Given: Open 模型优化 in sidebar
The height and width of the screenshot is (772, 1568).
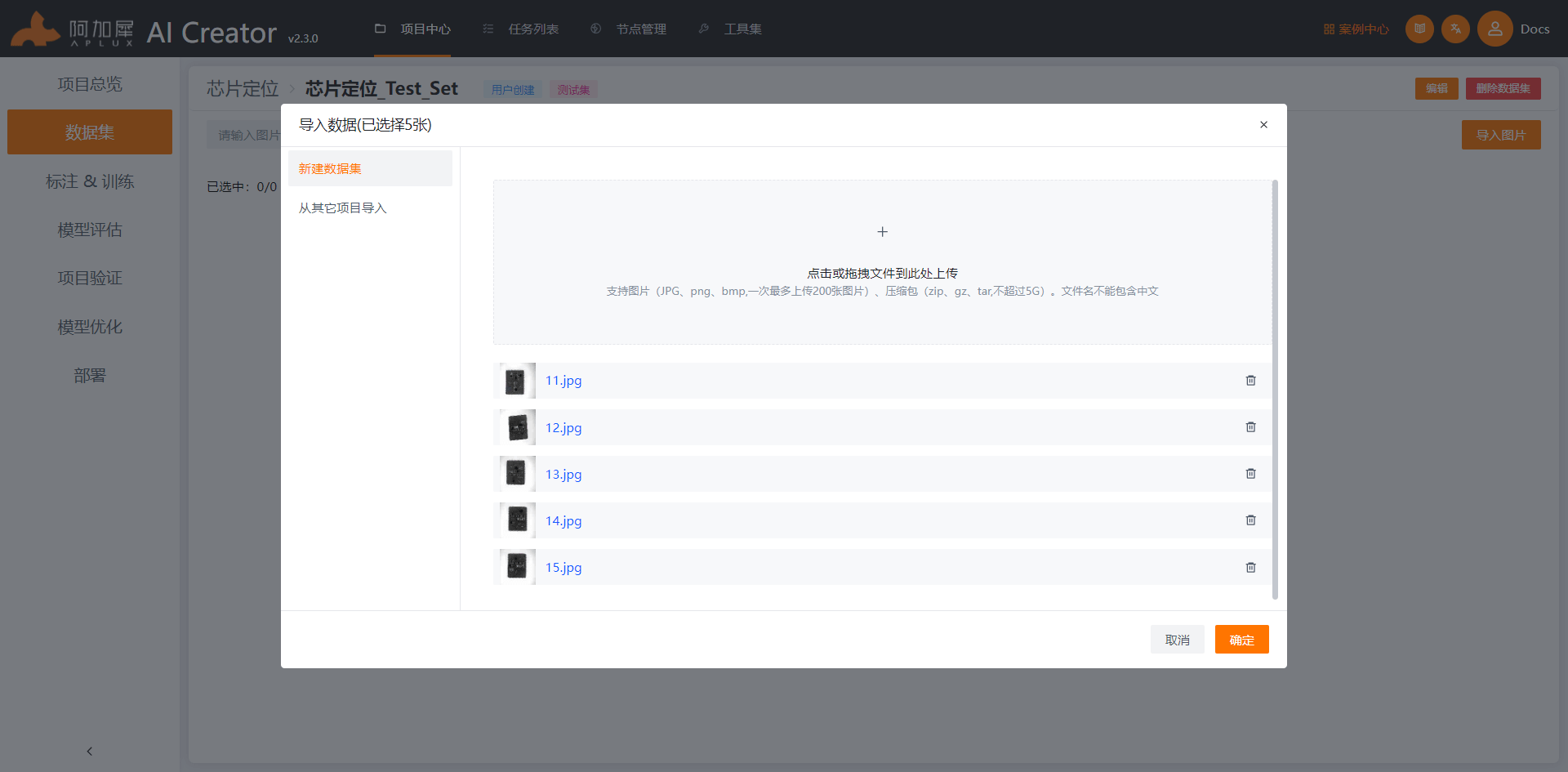Looking at the screenshot, I should coord(90,327).
